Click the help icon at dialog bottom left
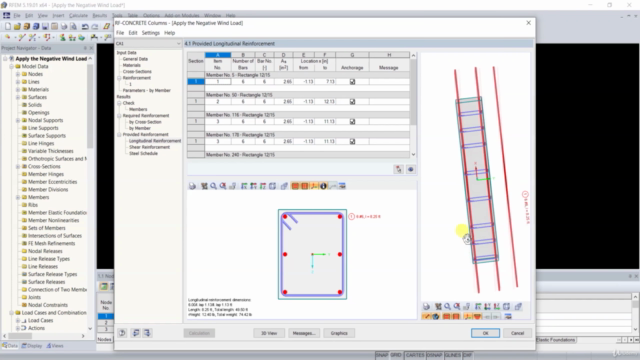Screen dimensions: 640x360 (x=122, y=333)
